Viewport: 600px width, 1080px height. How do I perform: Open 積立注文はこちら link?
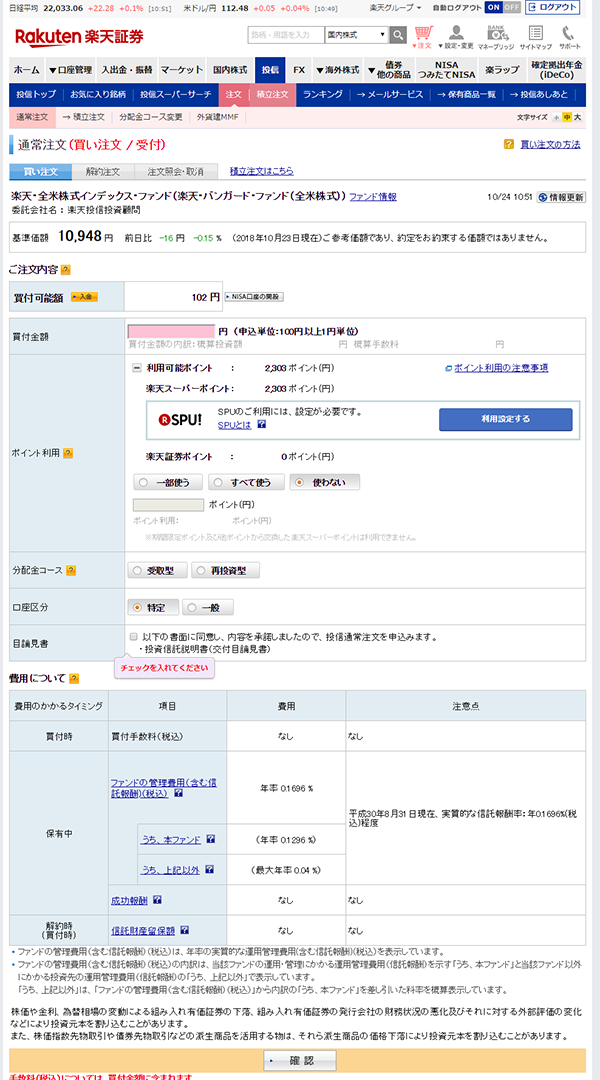point(261,170)
